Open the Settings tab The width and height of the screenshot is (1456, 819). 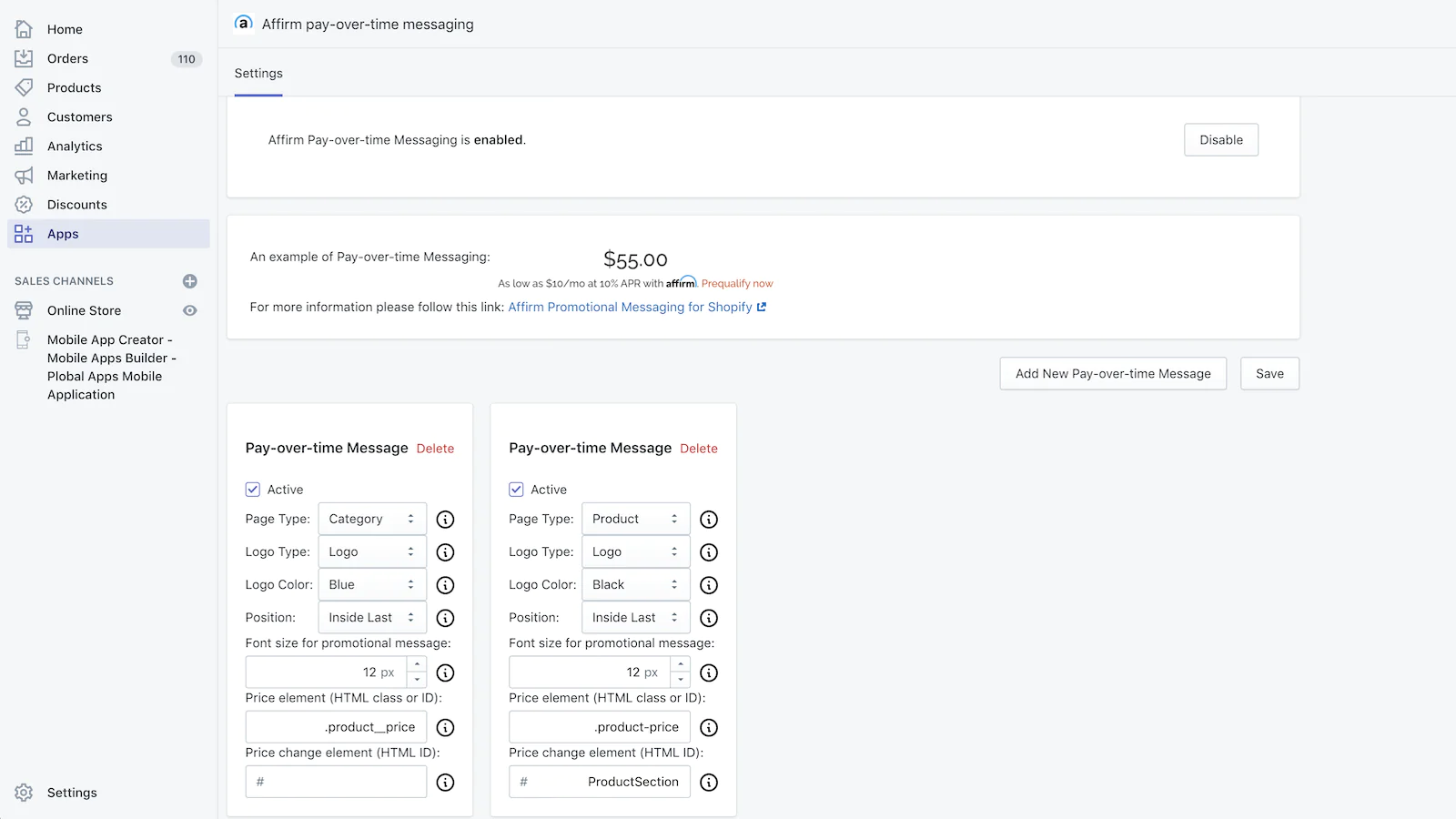tap(258, 73)
